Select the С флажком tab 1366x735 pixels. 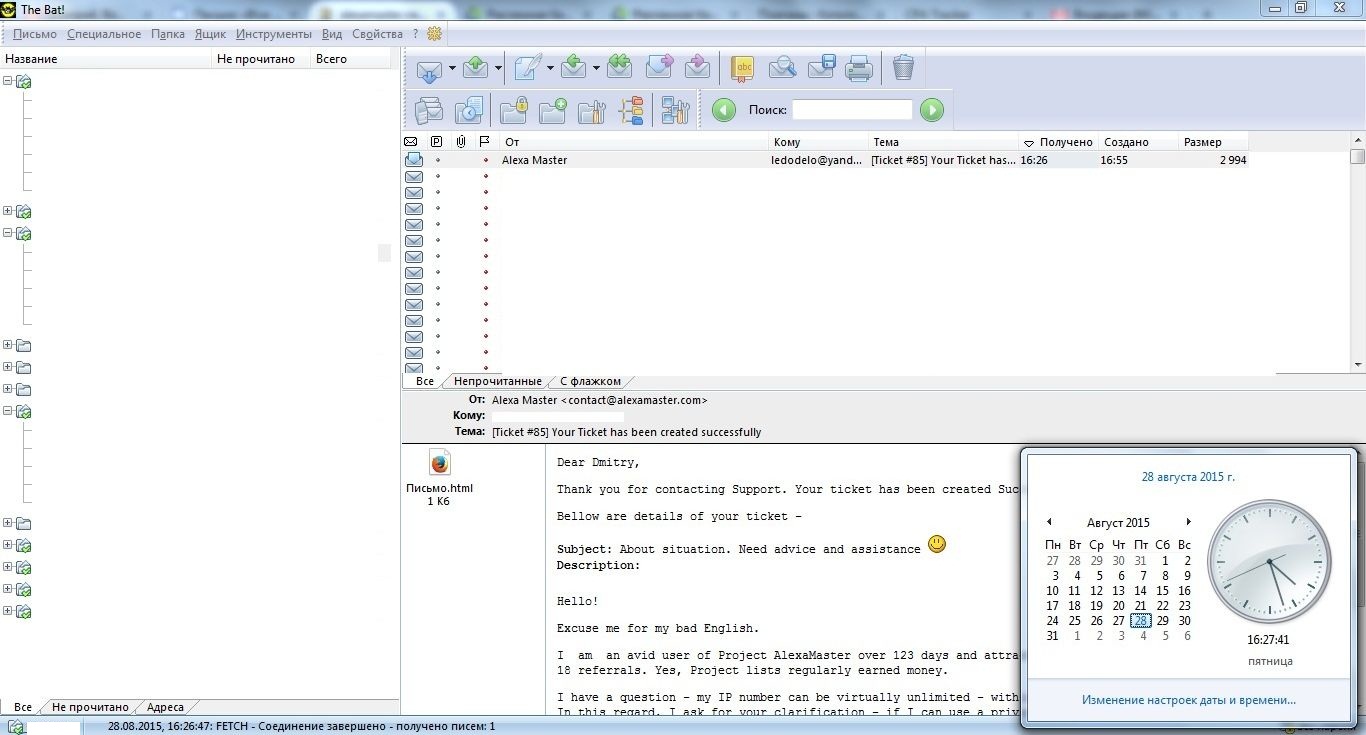click(x=590, y=381)
